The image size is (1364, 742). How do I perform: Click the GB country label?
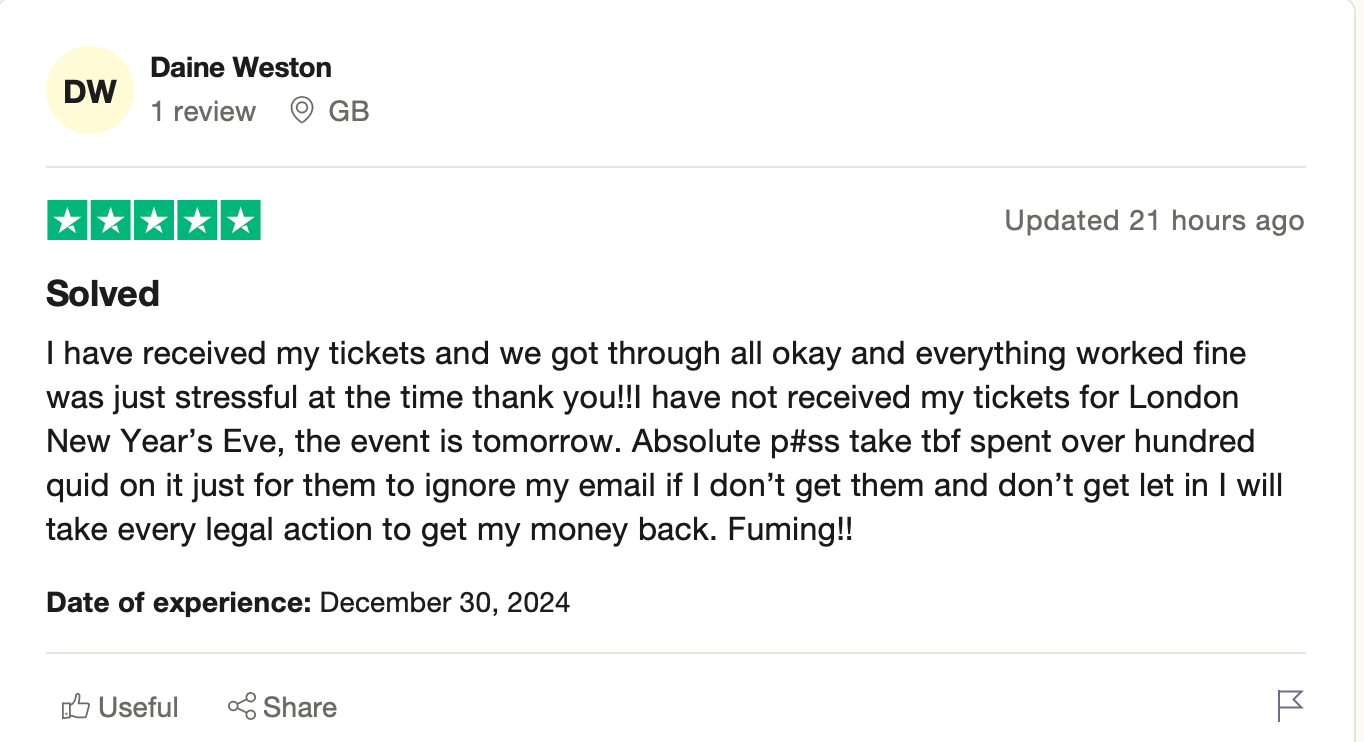(x=349, y=111)
